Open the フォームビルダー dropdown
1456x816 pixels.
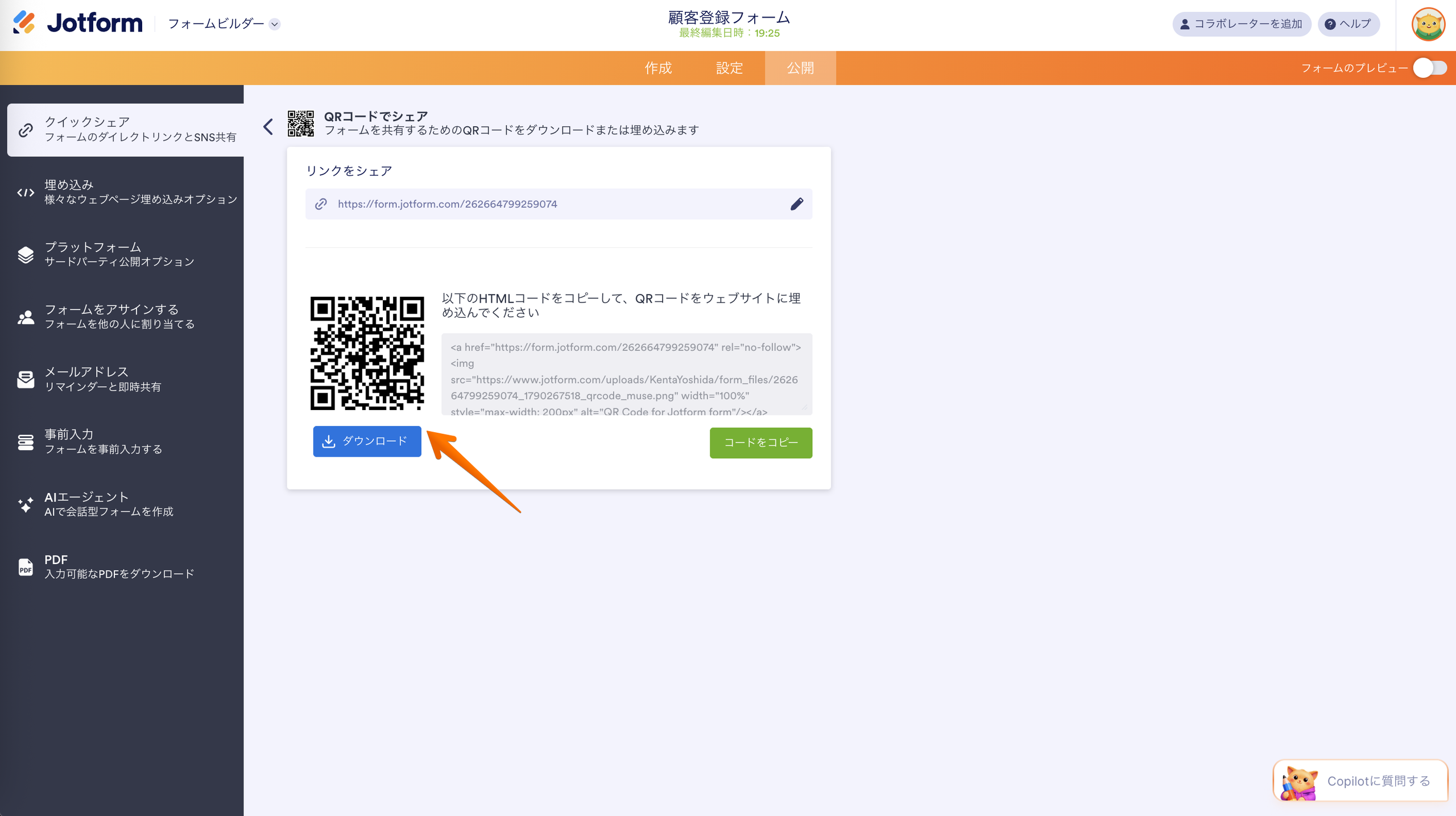tap(224, 24)
